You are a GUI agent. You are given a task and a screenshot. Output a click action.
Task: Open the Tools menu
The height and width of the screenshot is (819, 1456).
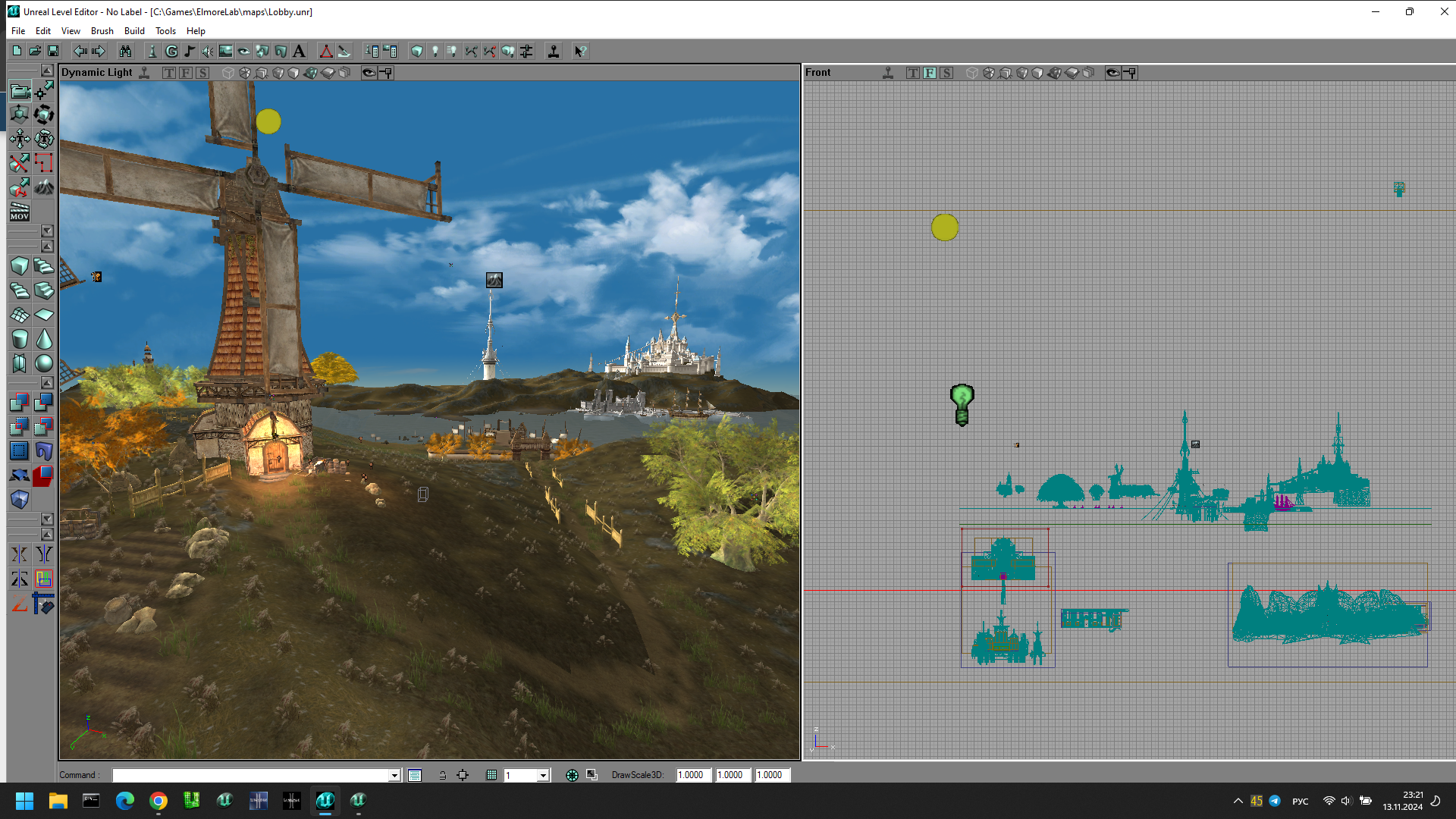tap(165, 31)
